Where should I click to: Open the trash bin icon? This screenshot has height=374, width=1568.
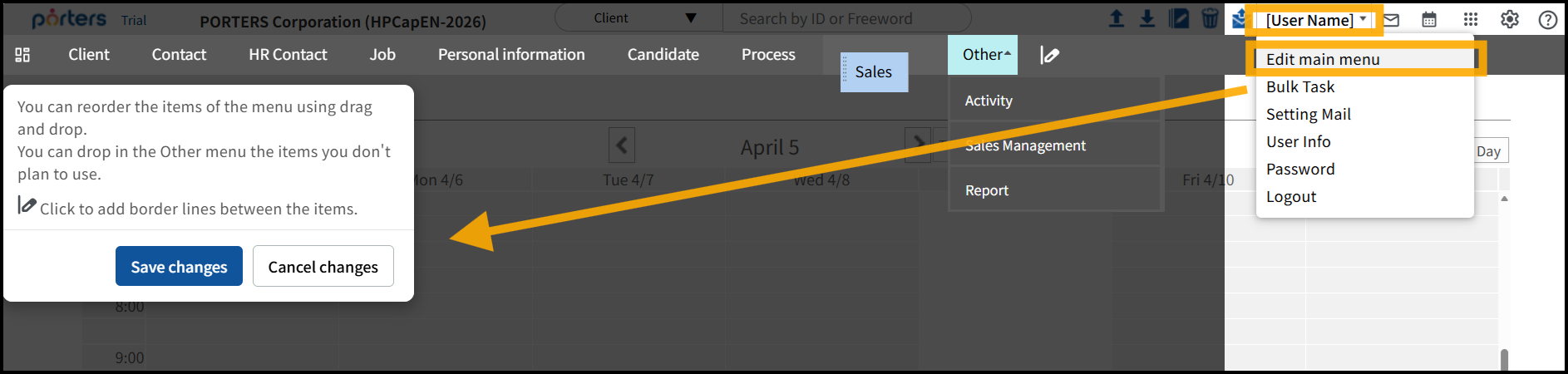[1210, 19]
